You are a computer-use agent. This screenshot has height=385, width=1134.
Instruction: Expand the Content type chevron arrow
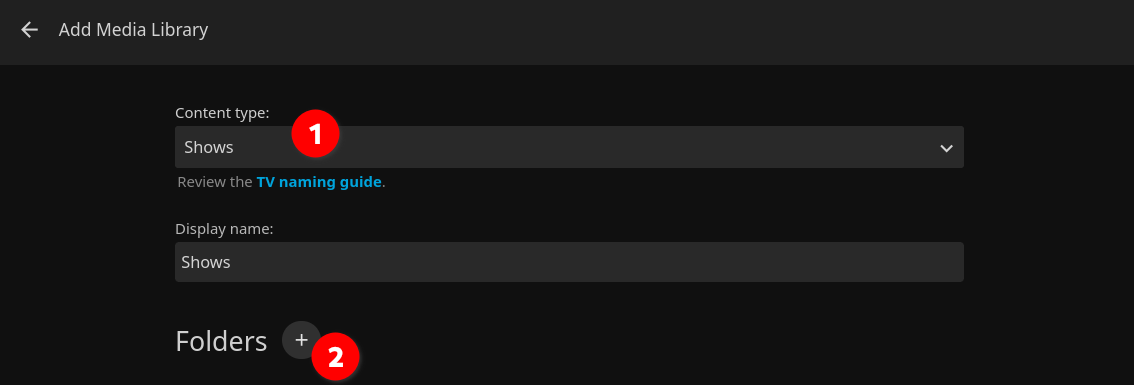946,148
